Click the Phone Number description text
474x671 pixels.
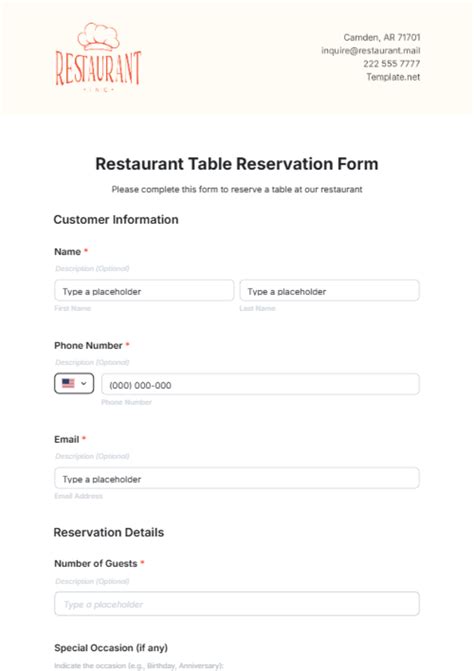(92, 362)
